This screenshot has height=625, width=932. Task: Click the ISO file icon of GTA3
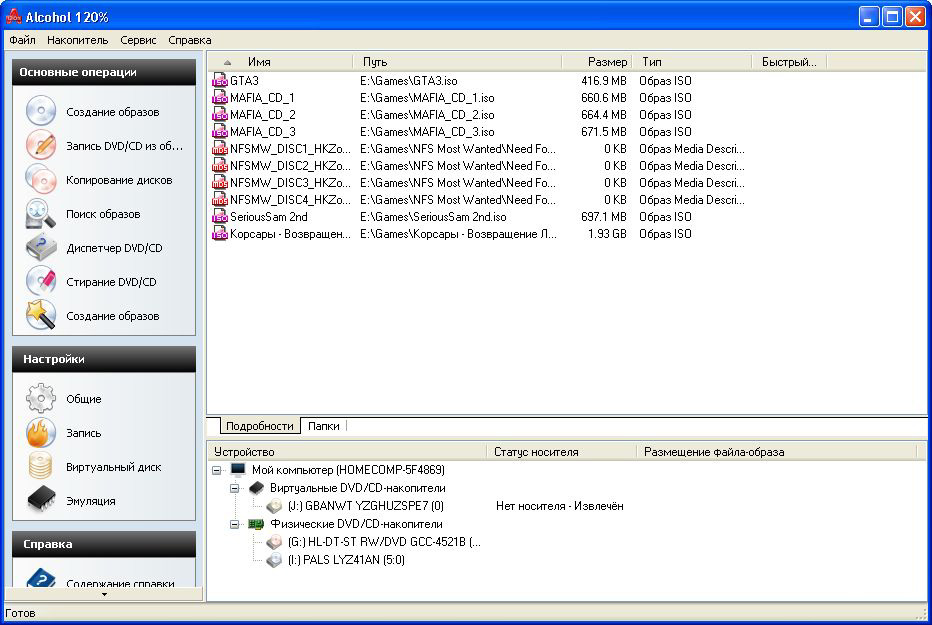(220, 81)
